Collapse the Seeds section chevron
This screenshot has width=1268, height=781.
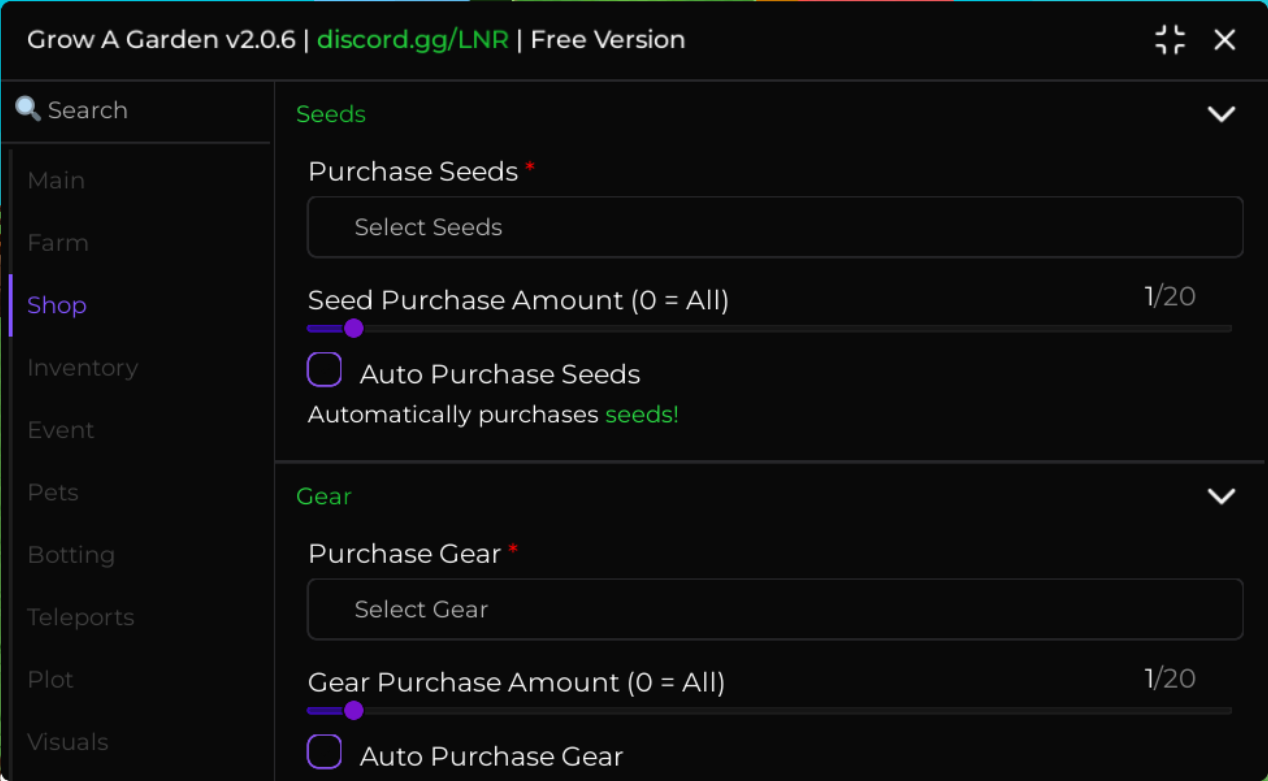tap(1221, 114)
